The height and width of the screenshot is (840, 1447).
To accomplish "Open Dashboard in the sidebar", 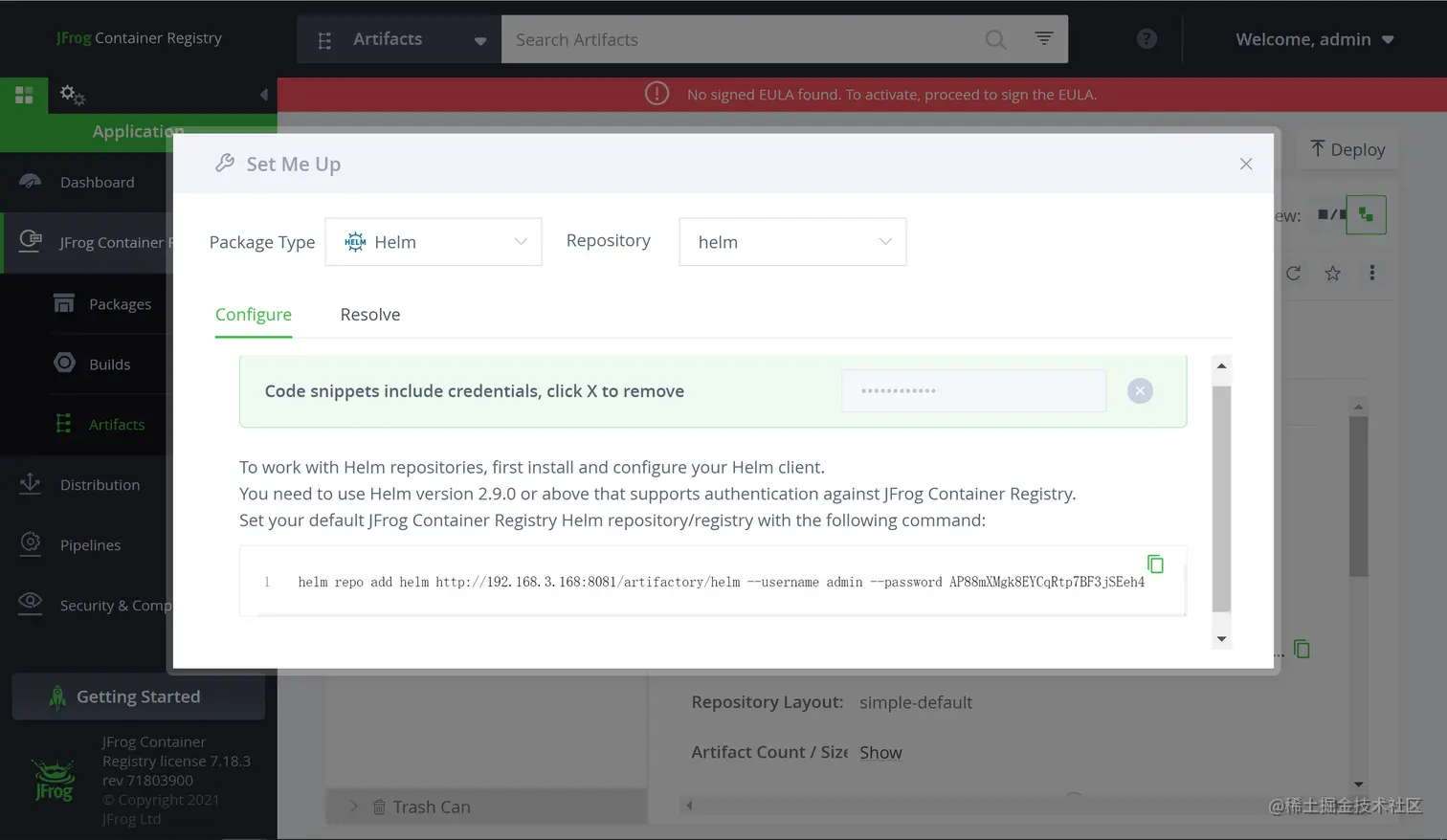I will [x=97, y=182].
